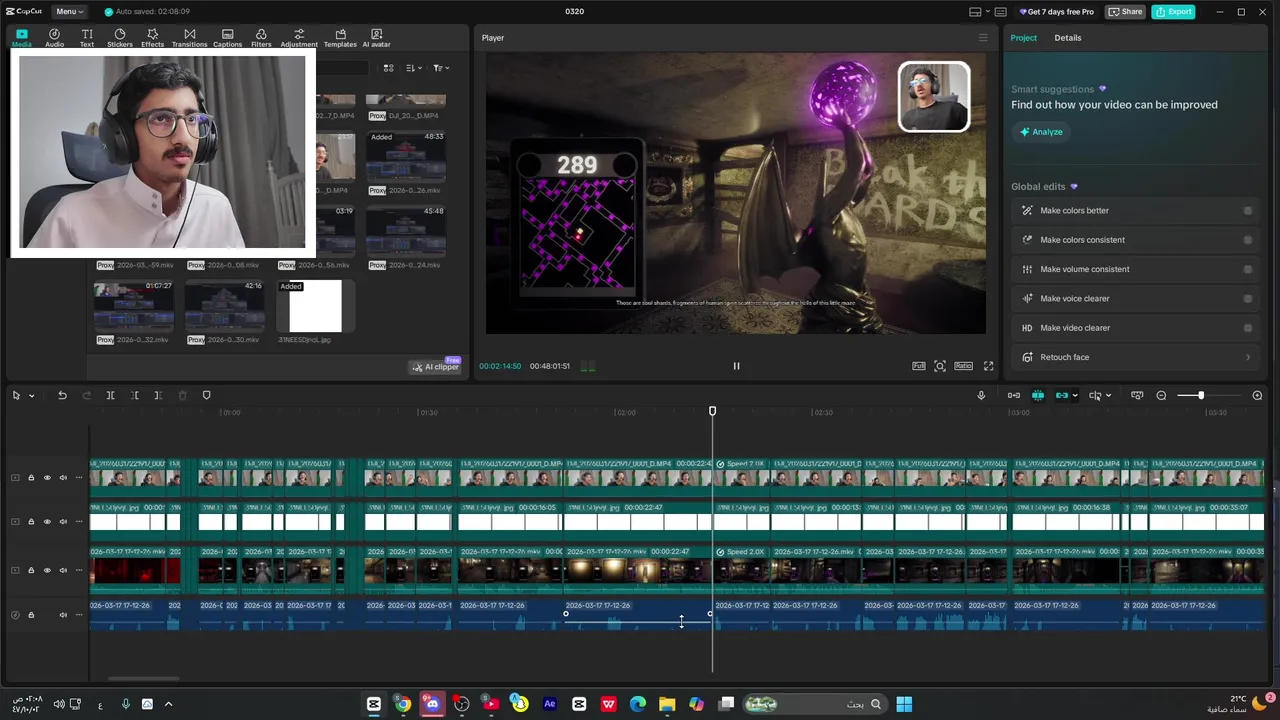Click the Undo icon

(62, 396)
